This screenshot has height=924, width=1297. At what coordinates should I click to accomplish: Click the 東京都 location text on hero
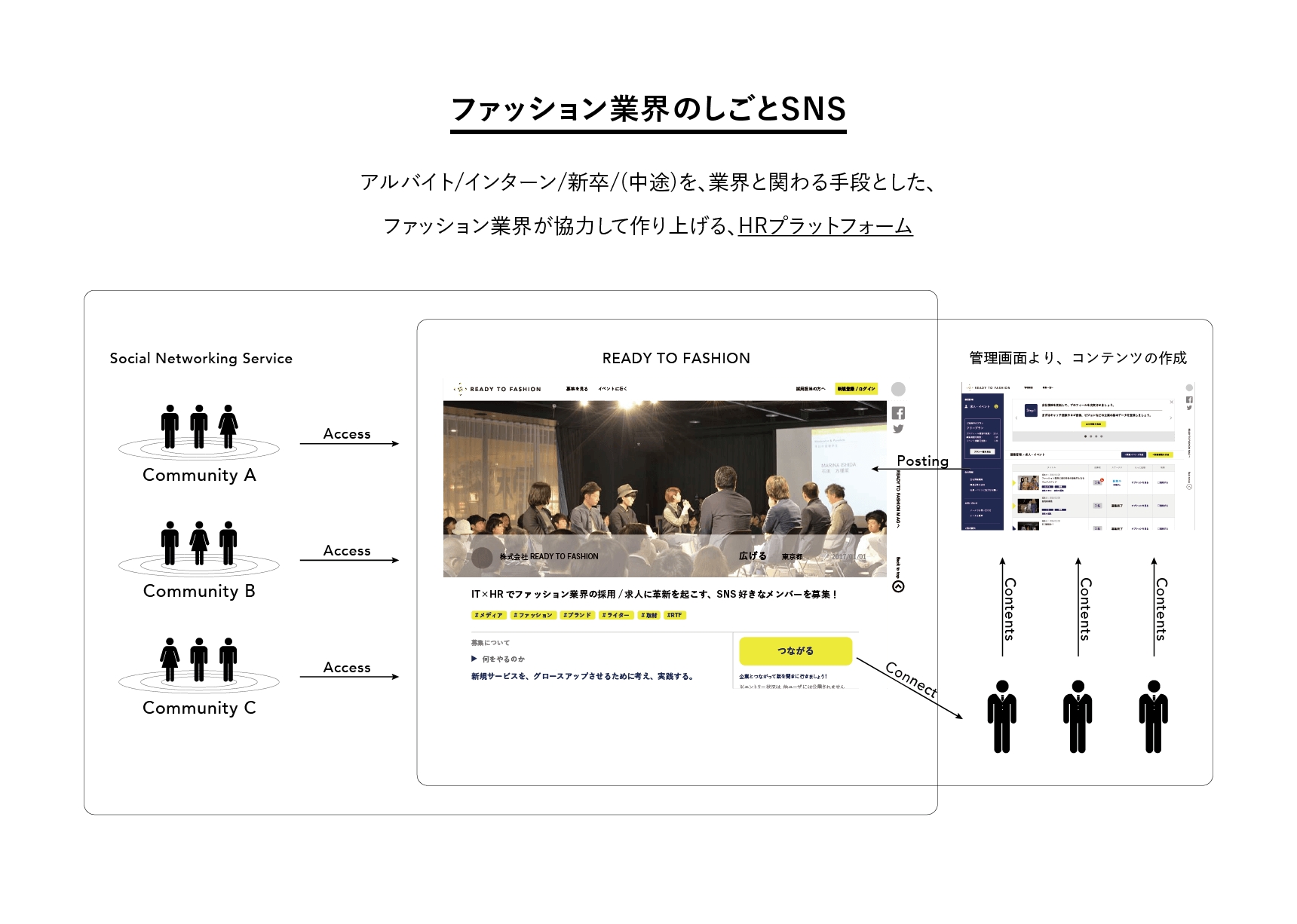click(x=792, y=556)
